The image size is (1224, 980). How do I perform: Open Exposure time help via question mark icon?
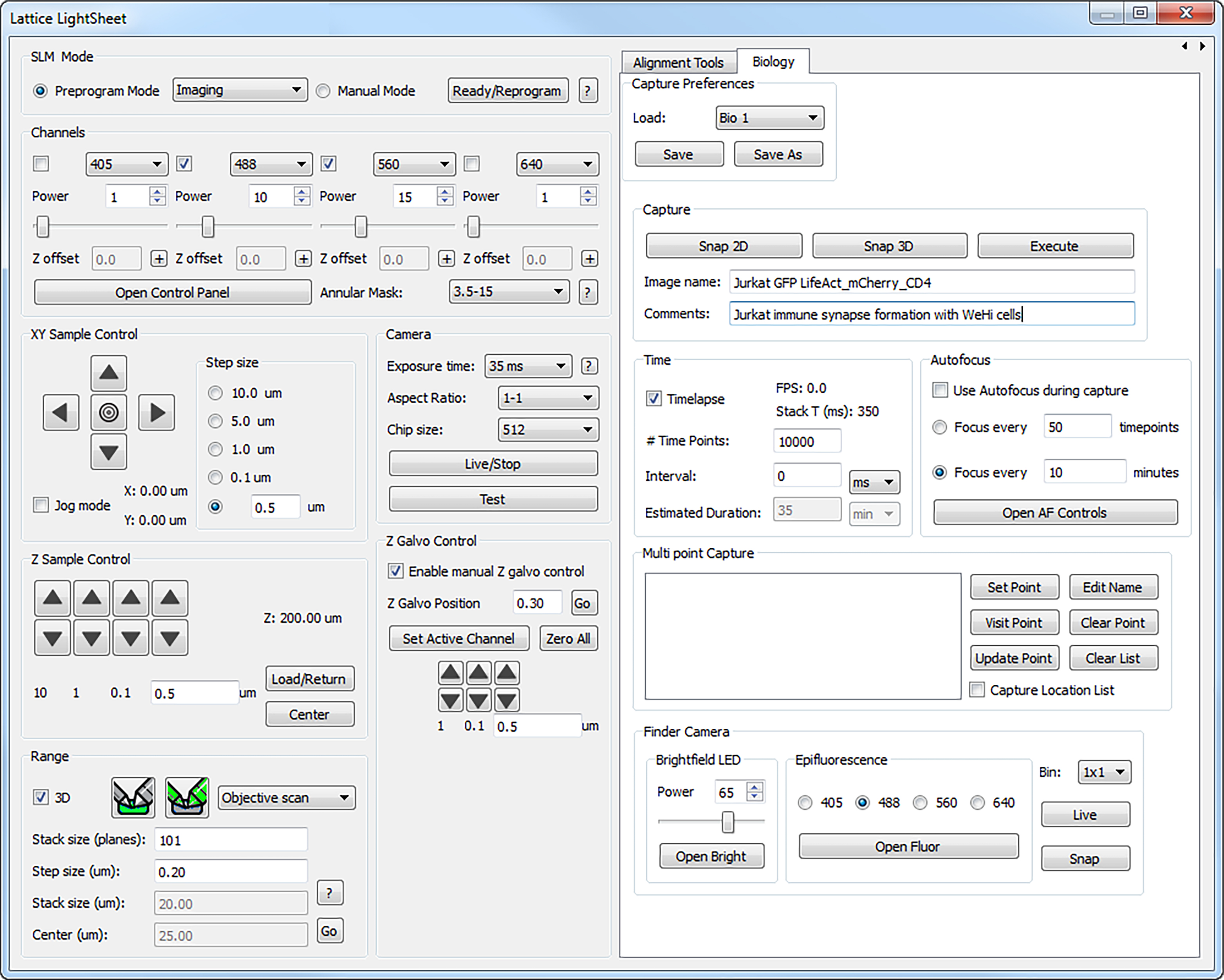(x=589, y=366)
